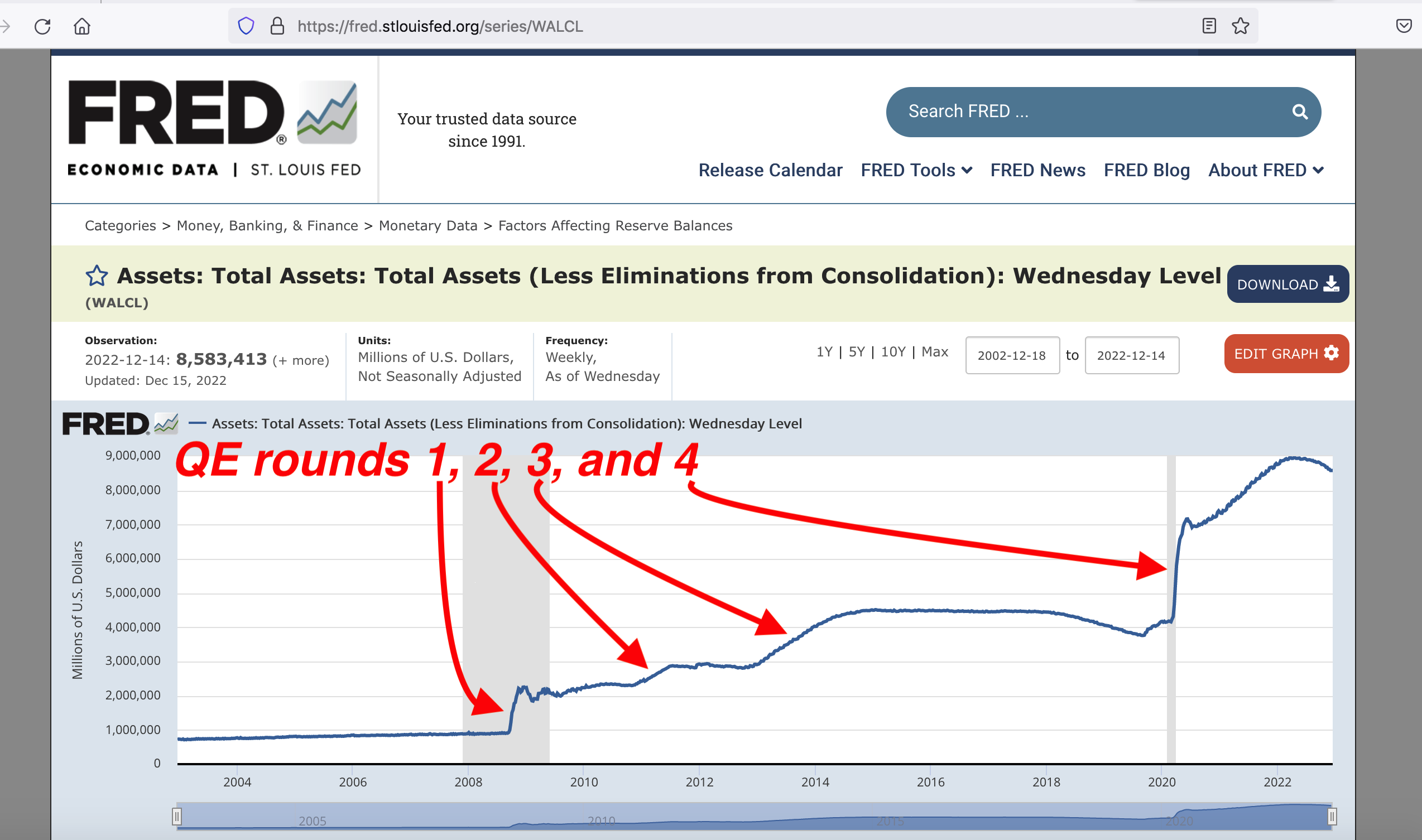
Task: Click the browser reload icon
Action: pyautogui.click(x=42, y=27)
